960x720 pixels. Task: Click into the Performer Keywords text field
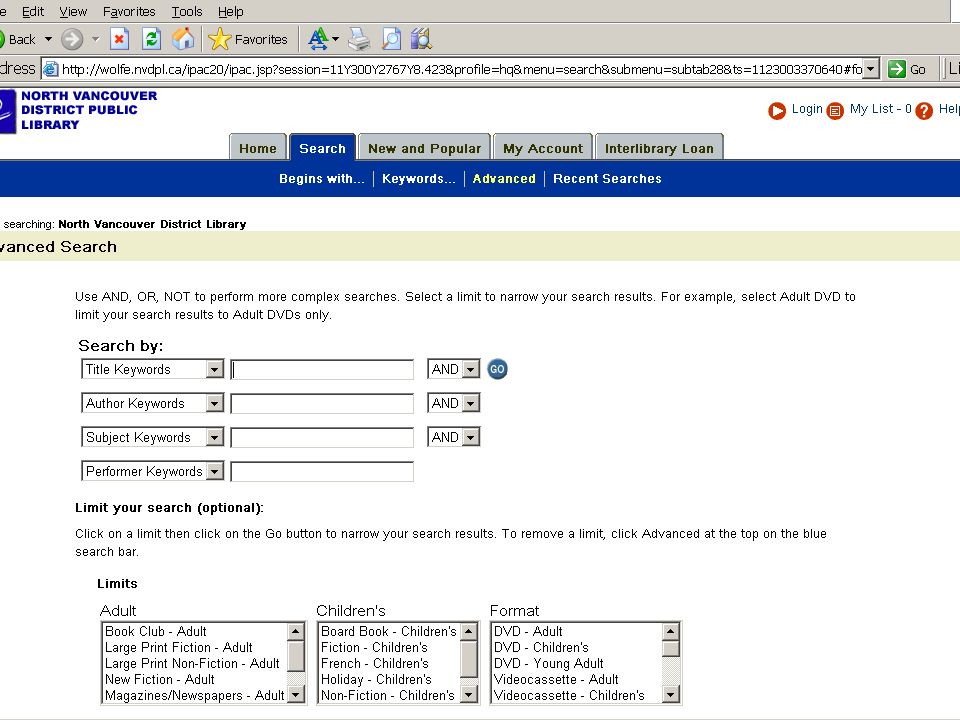(322, 472)
